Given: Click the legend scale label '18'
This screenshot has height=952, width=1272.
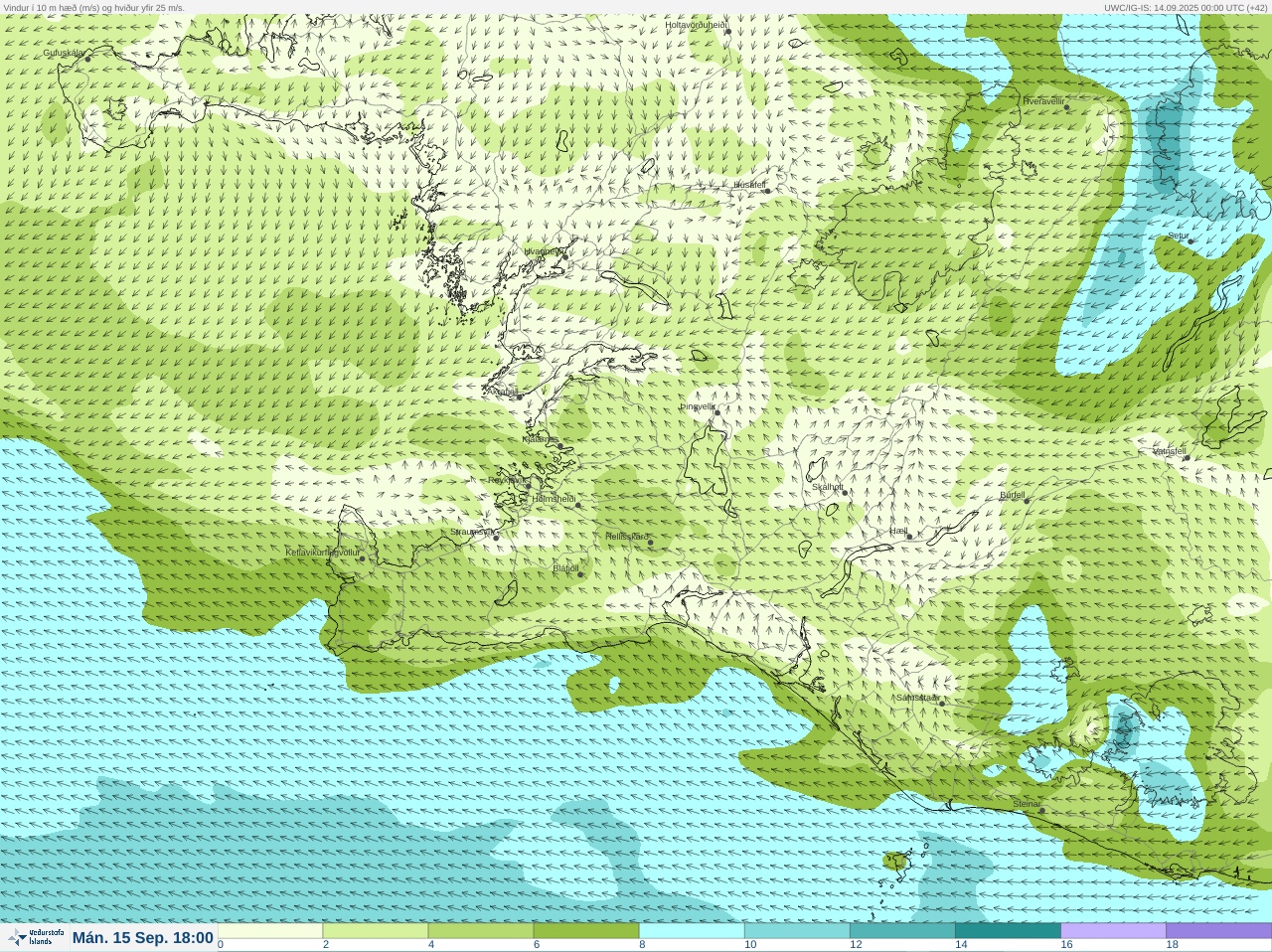Looking at the screenshot, I should (1172, 945).
